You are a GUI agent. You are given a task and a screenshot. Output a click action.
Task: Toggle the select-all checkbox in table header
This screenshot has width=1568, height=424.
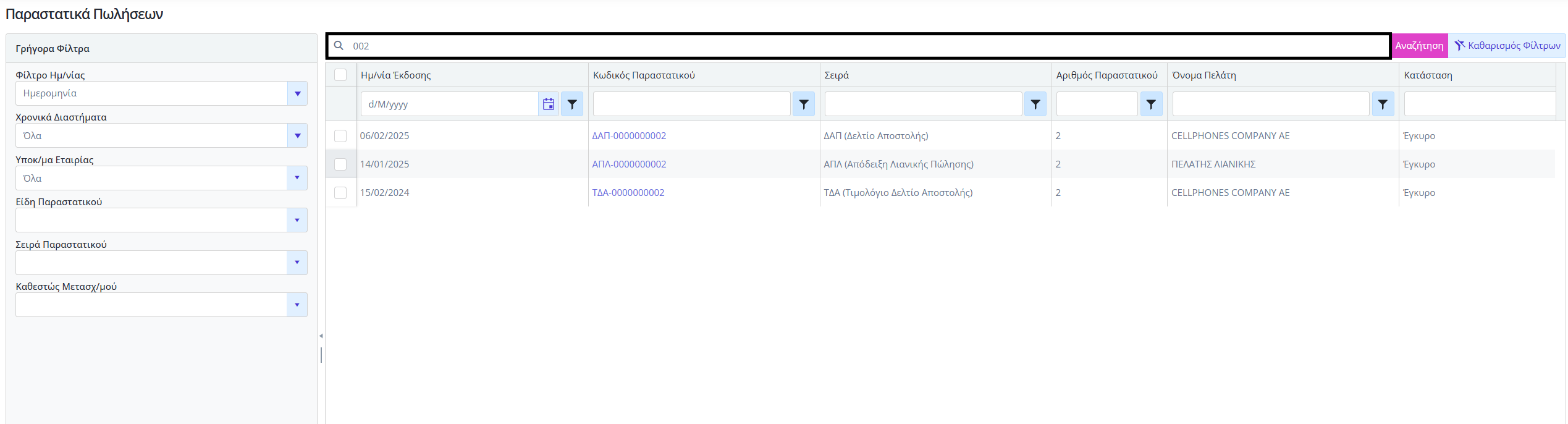pos(340,75)
